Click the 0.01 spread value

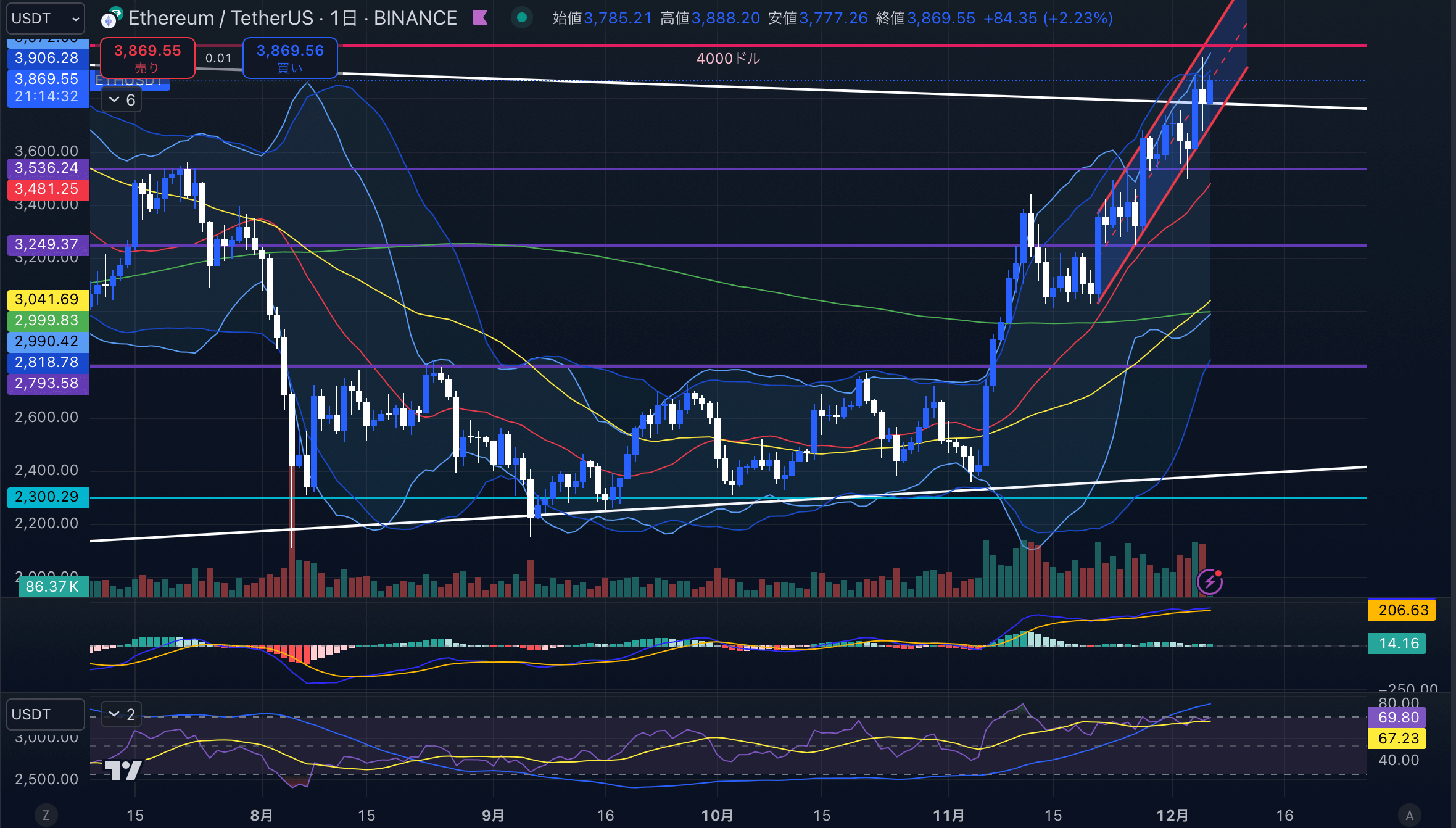tap(218, 58)
